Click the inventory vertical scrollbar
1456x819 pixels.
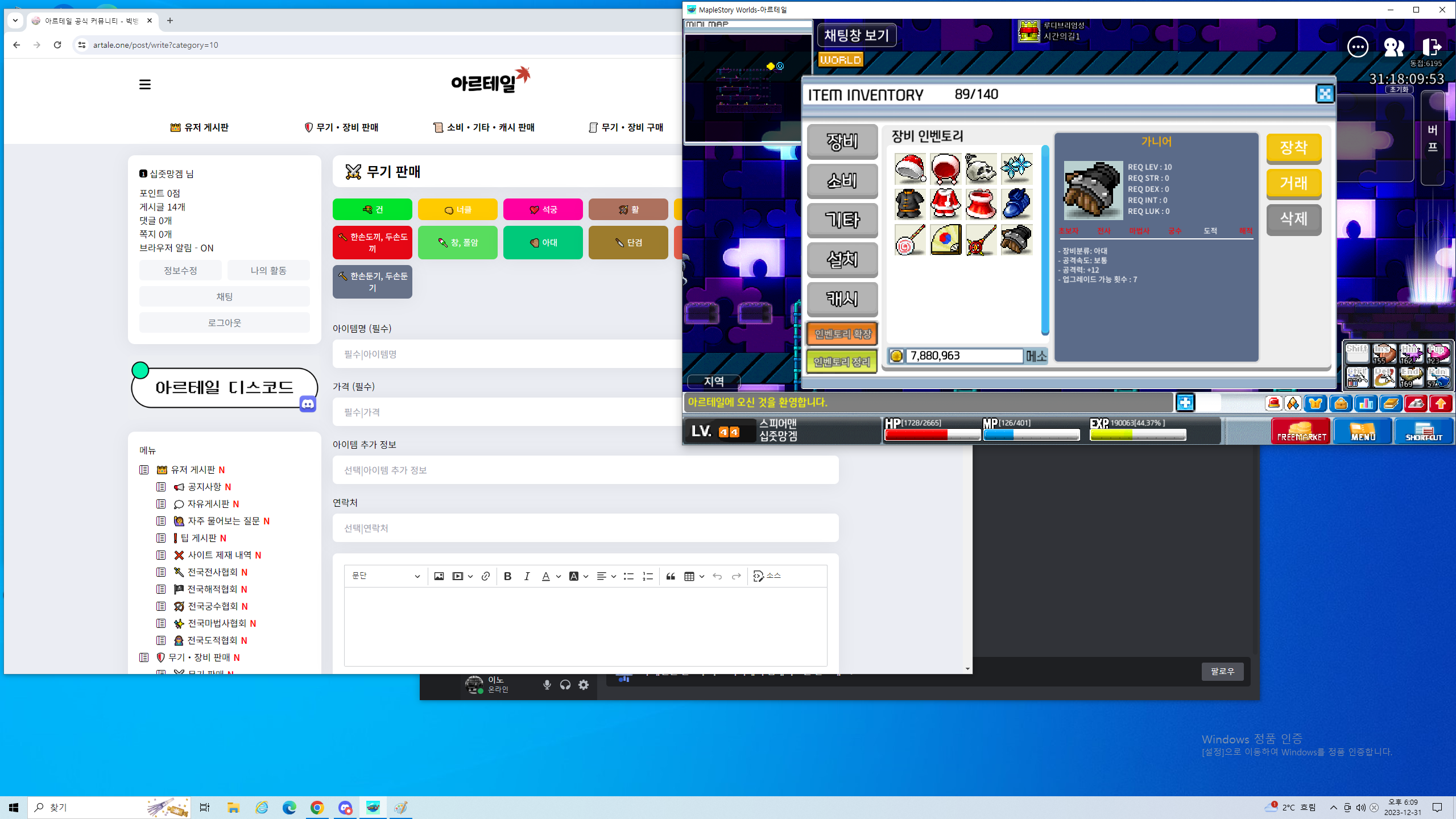click(1045, 239)
